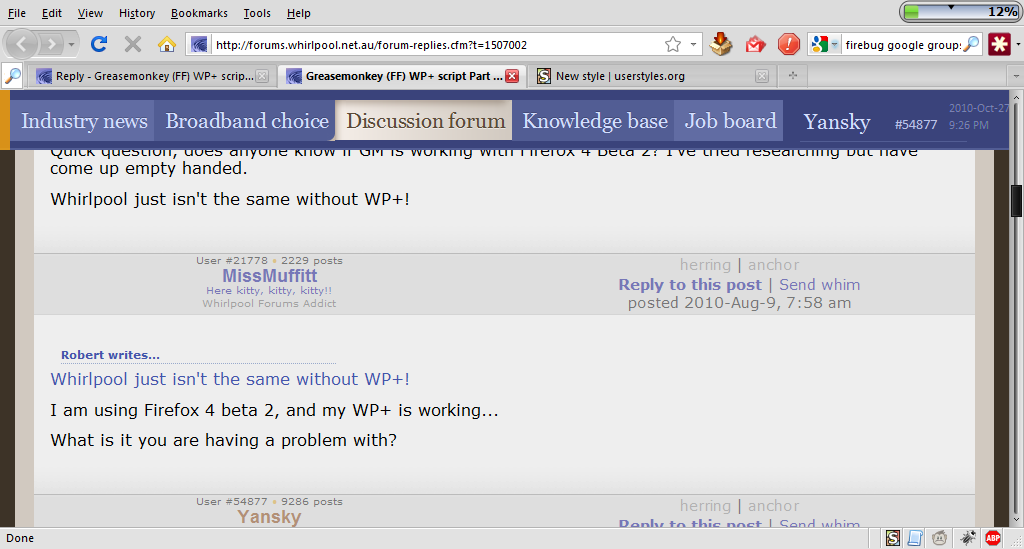1024x549 pixels.
Task: Open the Bookmarks menu
Action: coord(199,13)
